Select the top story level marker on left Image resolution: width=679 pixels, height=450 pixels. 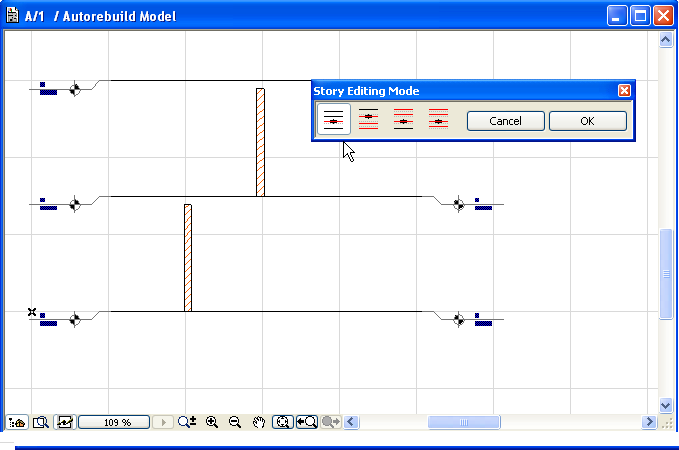(75, 89)
